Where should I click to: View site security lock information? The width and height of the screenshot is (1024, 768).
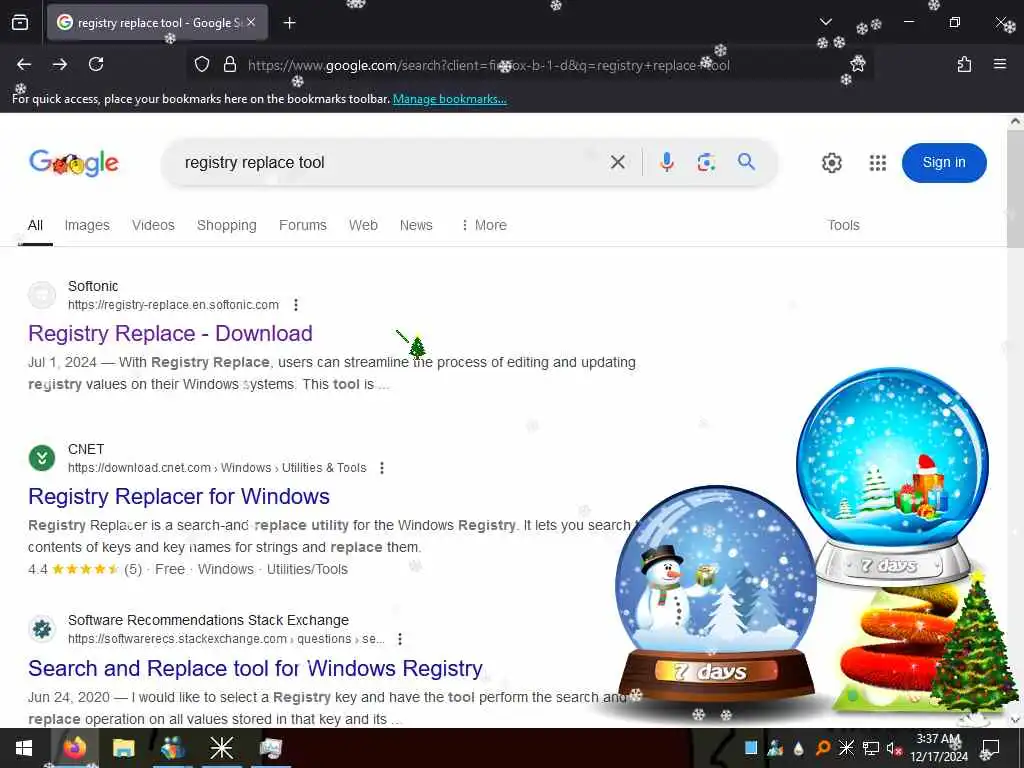(x=229, y=65)
